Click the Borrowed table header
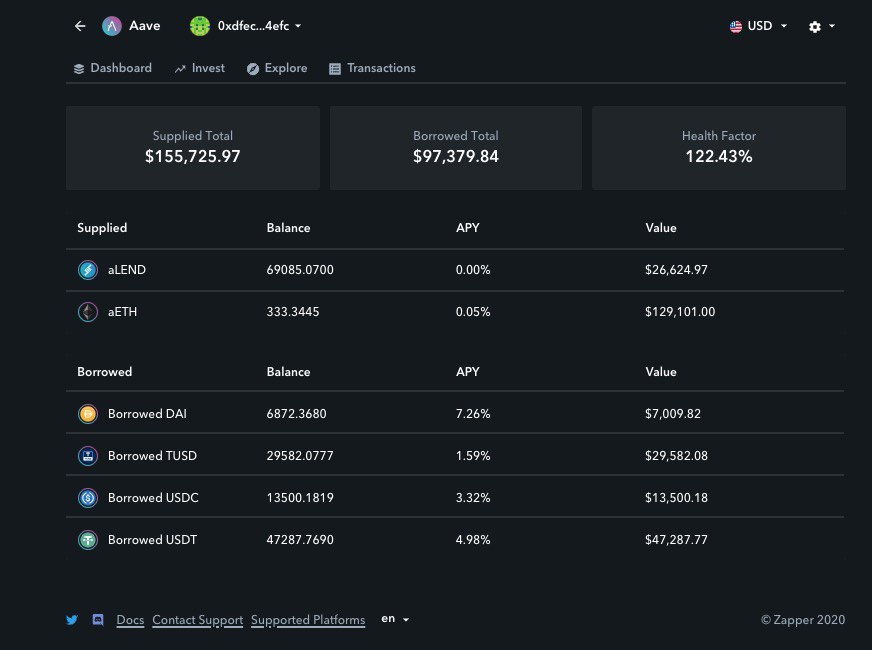Screen dimensions: 872x650 (105, 372)
